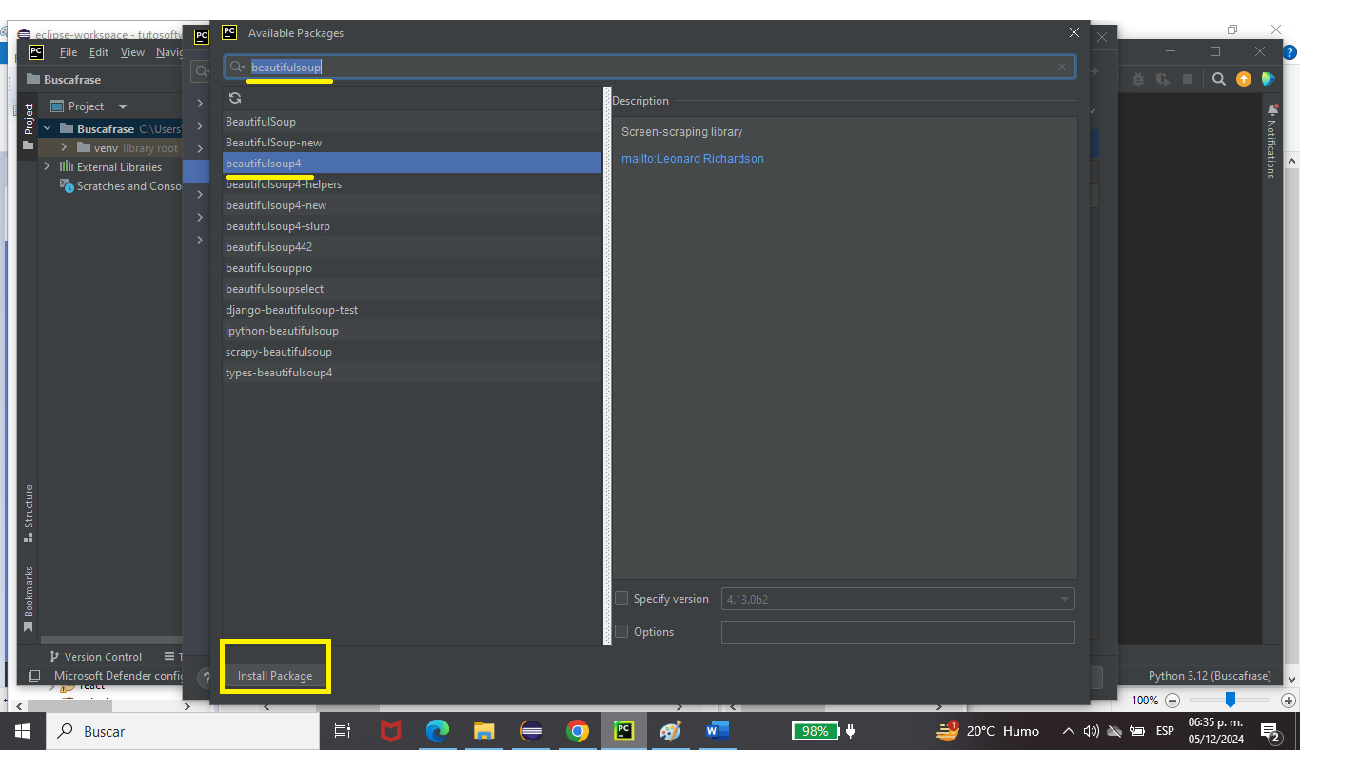The image size is (1366, 768).
Task: Switch to PyCharm taskbar icon
Action: tap(624, 731)
